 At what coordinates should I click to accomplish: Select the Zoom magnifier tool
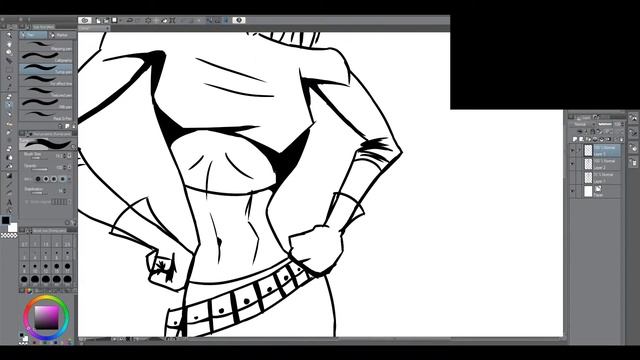(9, 34)
